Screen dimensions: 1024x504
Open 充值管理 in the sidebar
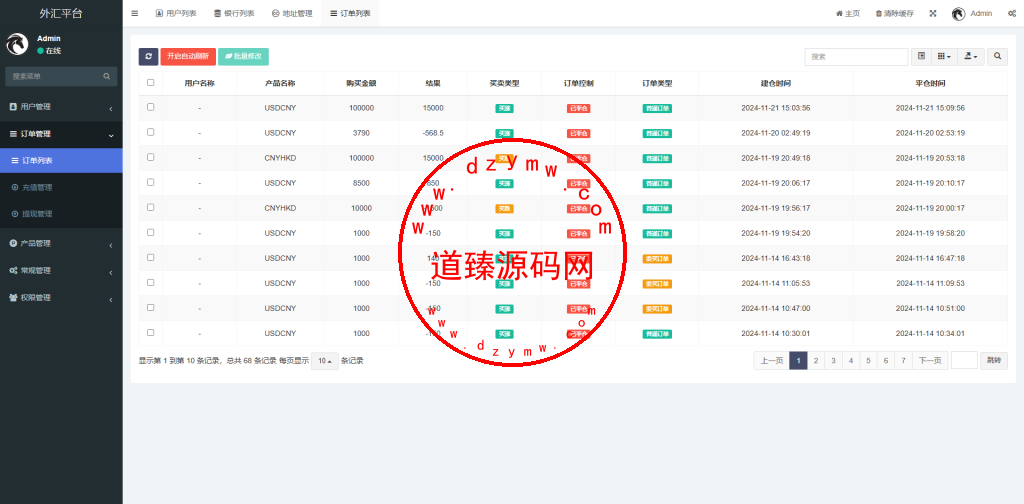tap(61, 187)
